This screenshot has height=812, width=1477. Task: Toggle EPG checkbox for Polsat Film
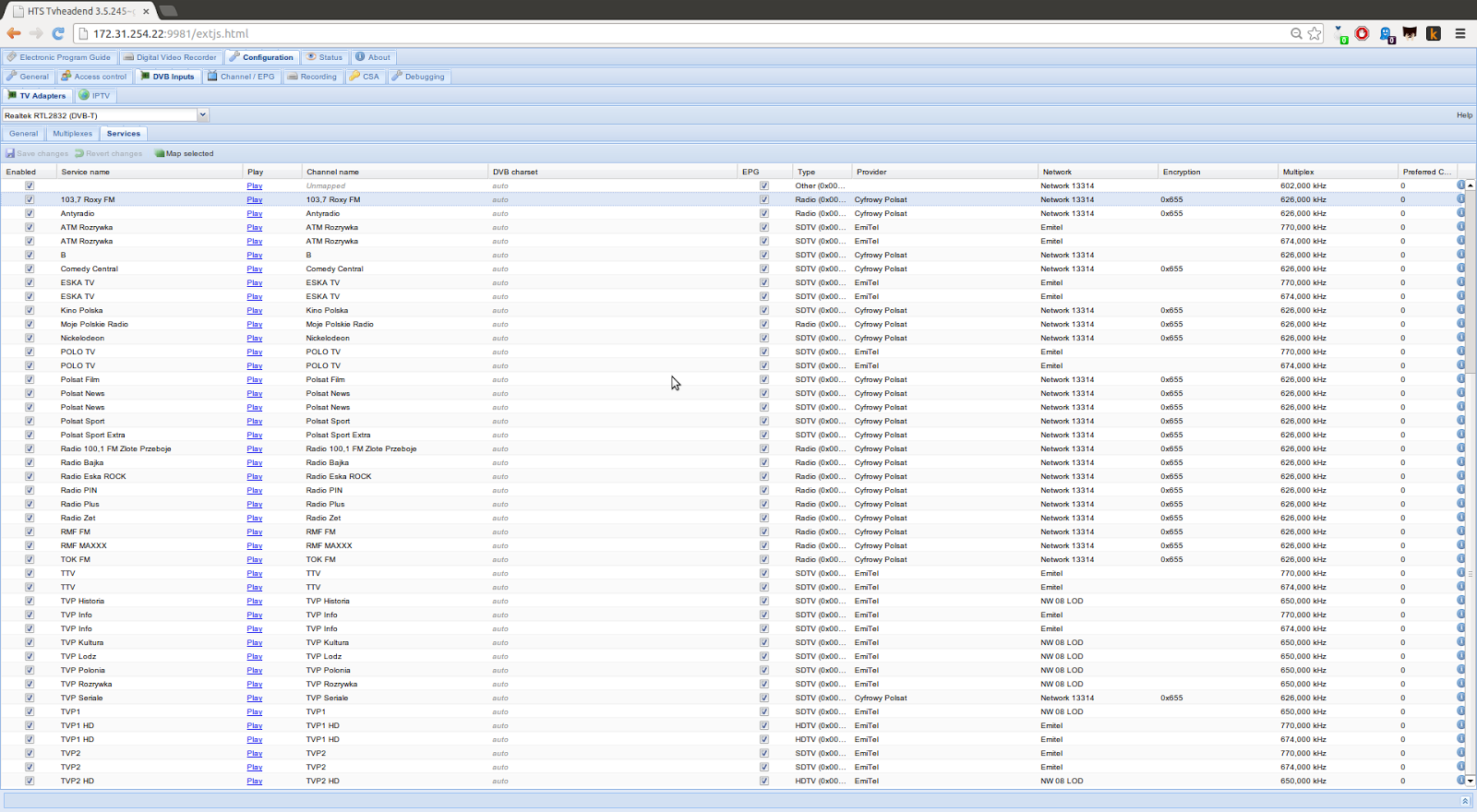[764, 379]
